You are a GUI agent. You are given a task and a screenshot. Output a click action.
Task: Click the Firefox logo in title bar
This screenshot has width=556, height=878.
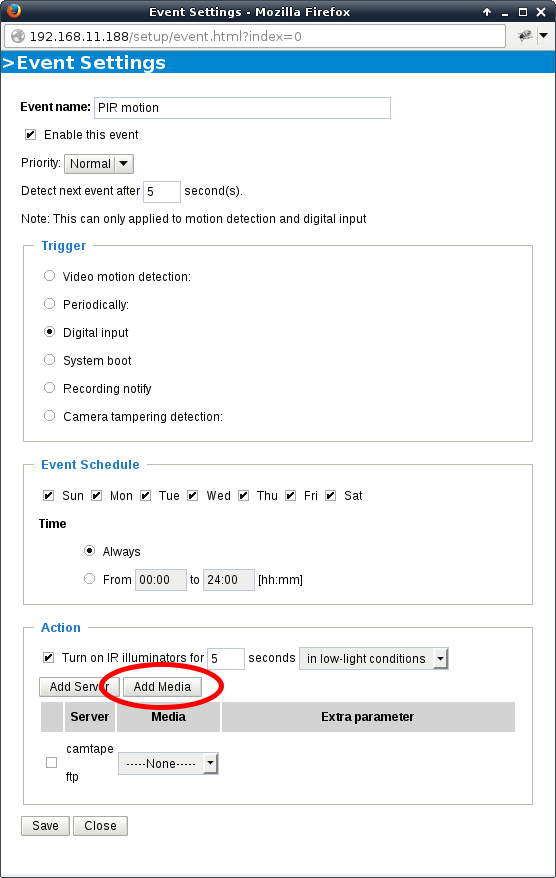point(13,11)
